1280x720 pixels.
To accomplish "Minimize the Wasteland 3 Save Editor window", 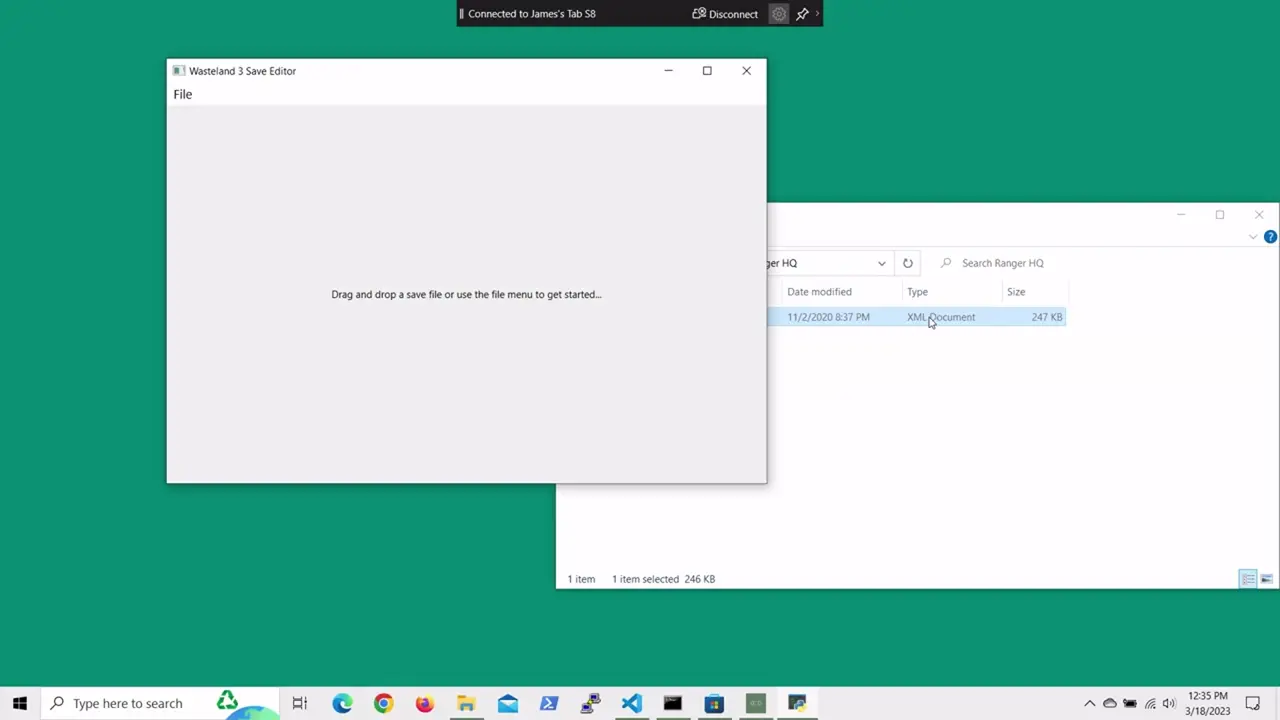I will click(x=668, y=71).
